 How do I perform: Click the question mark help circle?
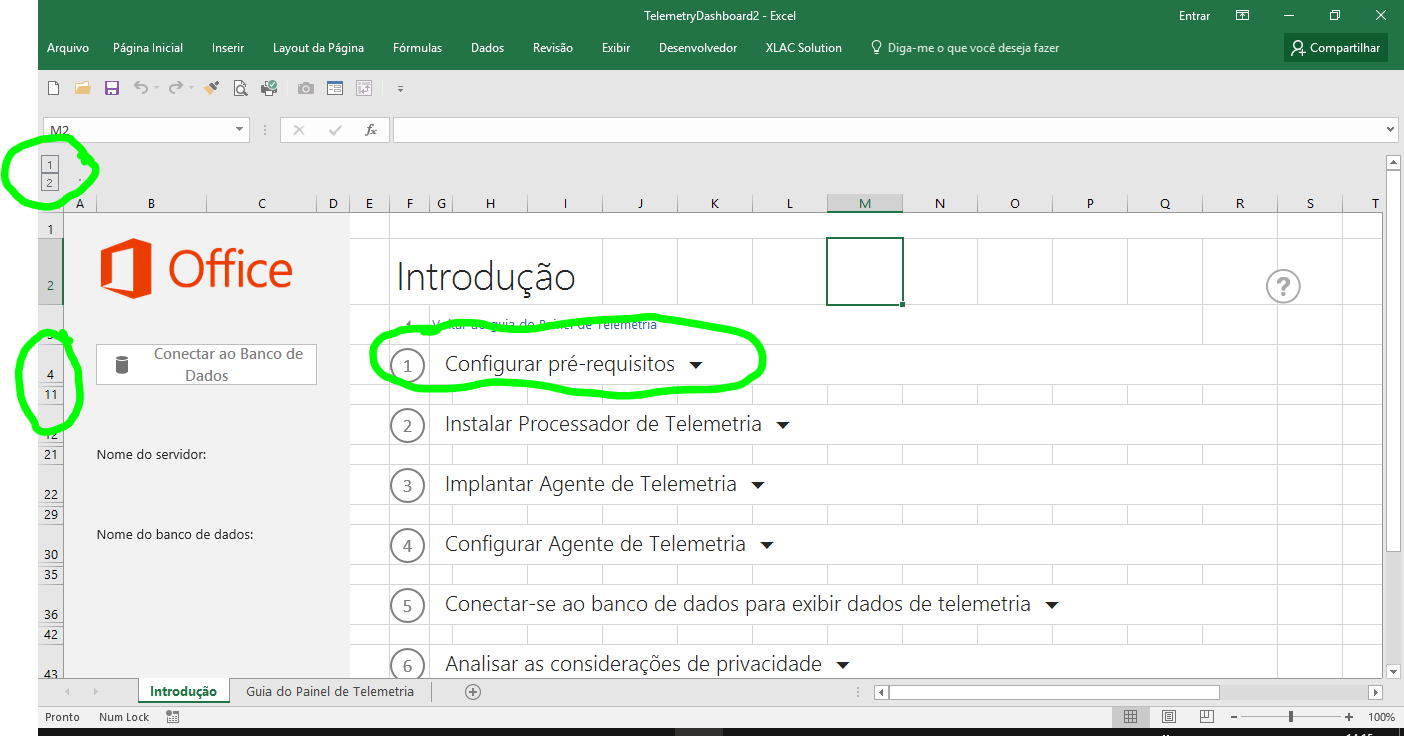1283,286
